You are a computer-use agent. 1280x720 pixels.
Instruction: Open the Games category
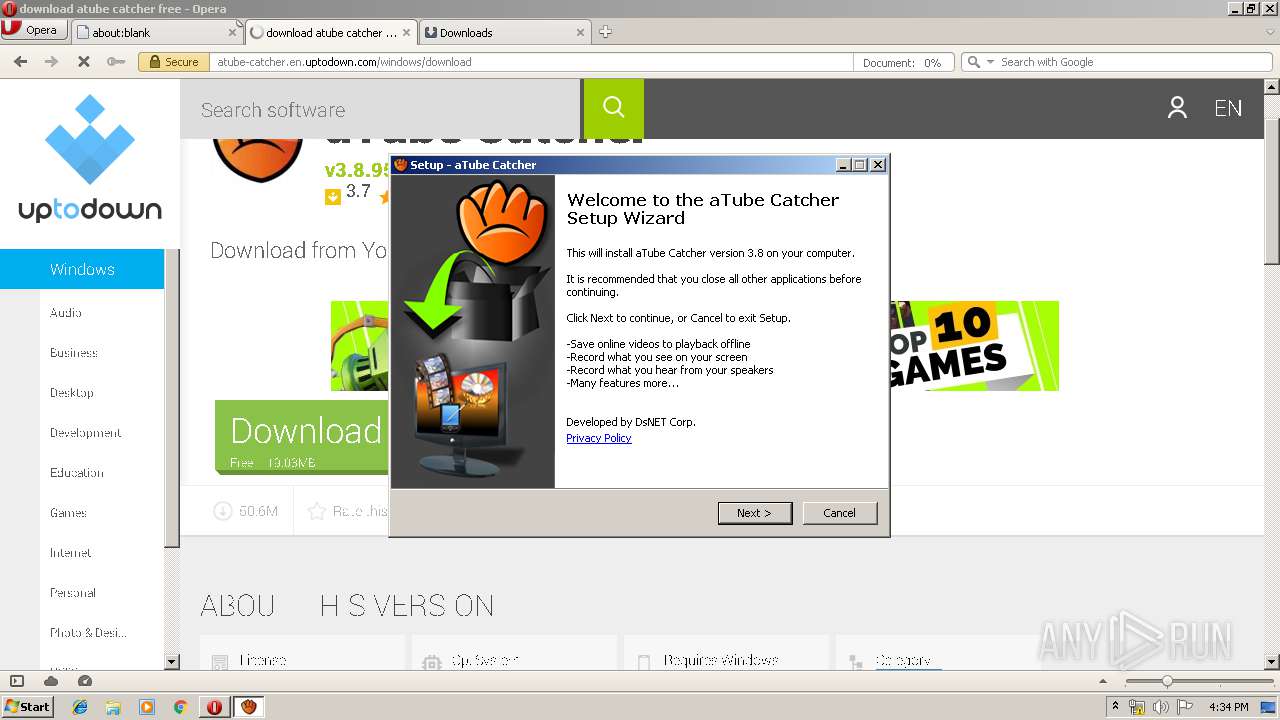[68, 512]
